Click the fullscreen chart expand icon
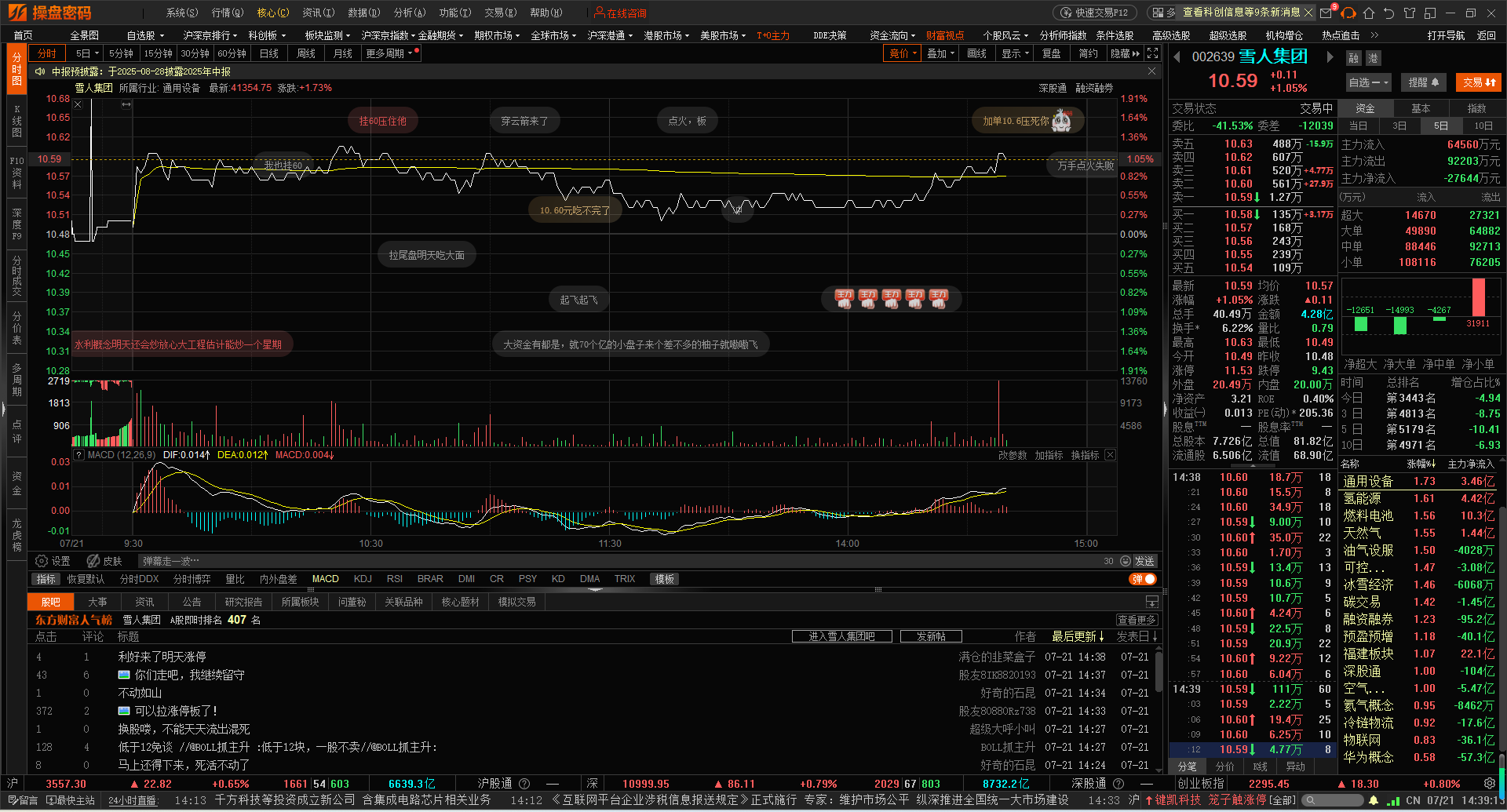The height and width of the screenshot is (812, 1507). click(x=1152, y=53)
